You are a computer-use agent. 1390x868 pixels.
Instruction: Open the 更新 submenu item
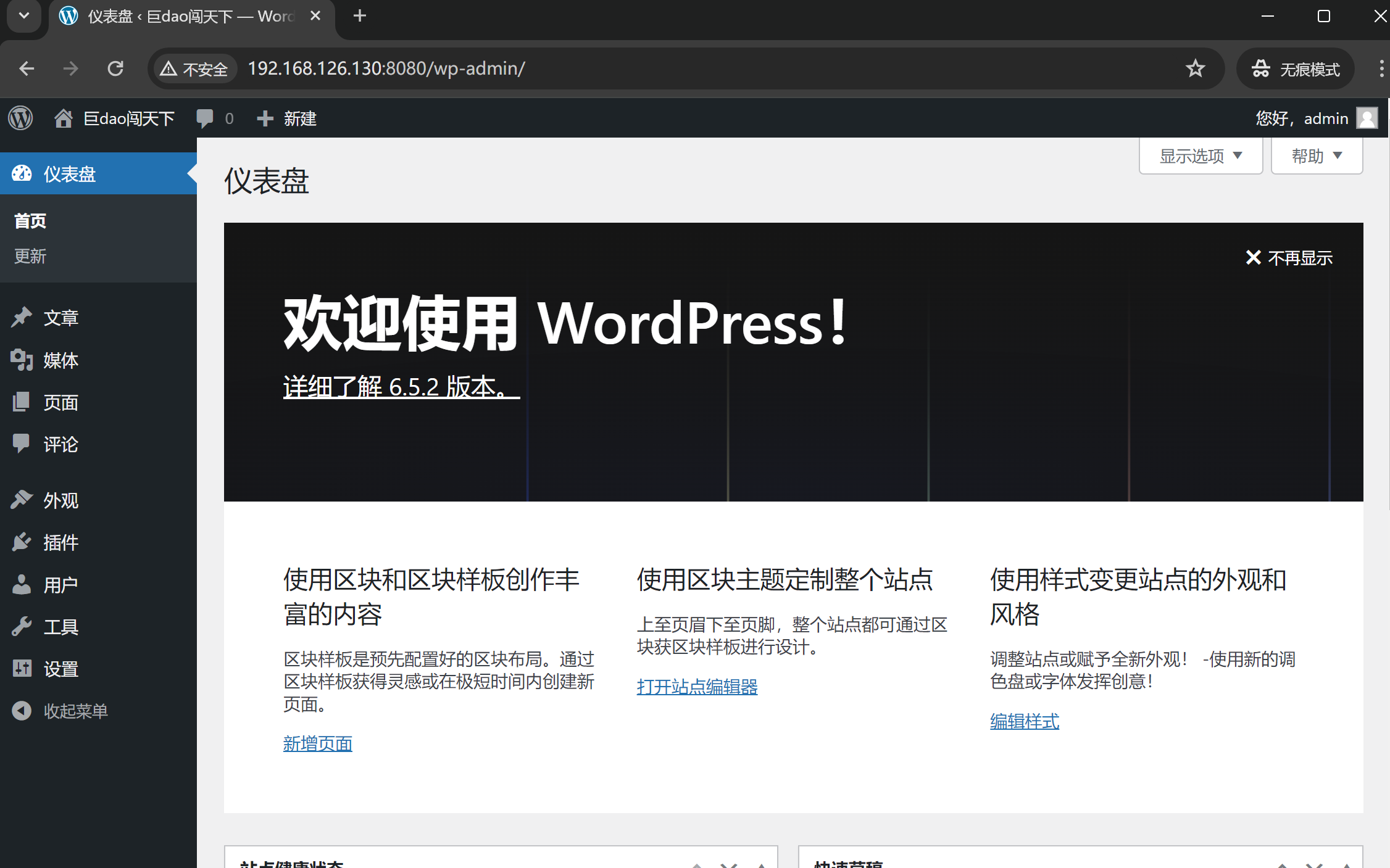(30, 256)
